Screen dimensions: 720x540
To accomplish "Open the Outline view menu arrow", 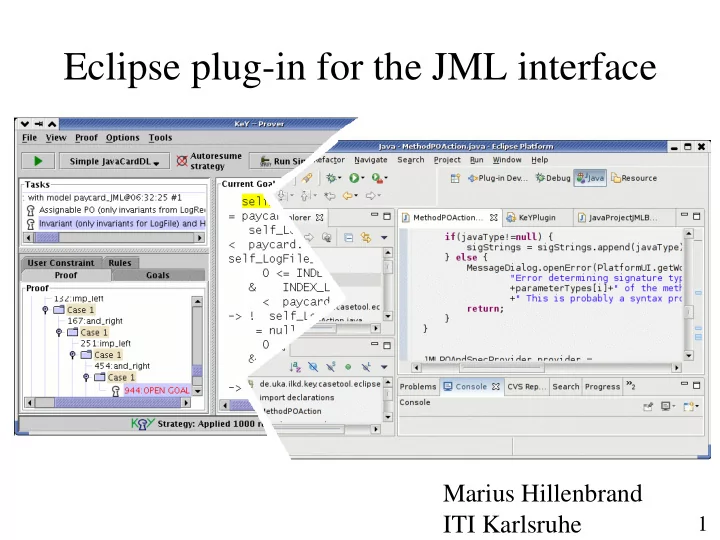I will pyautogui.click(x=384, y=367).
